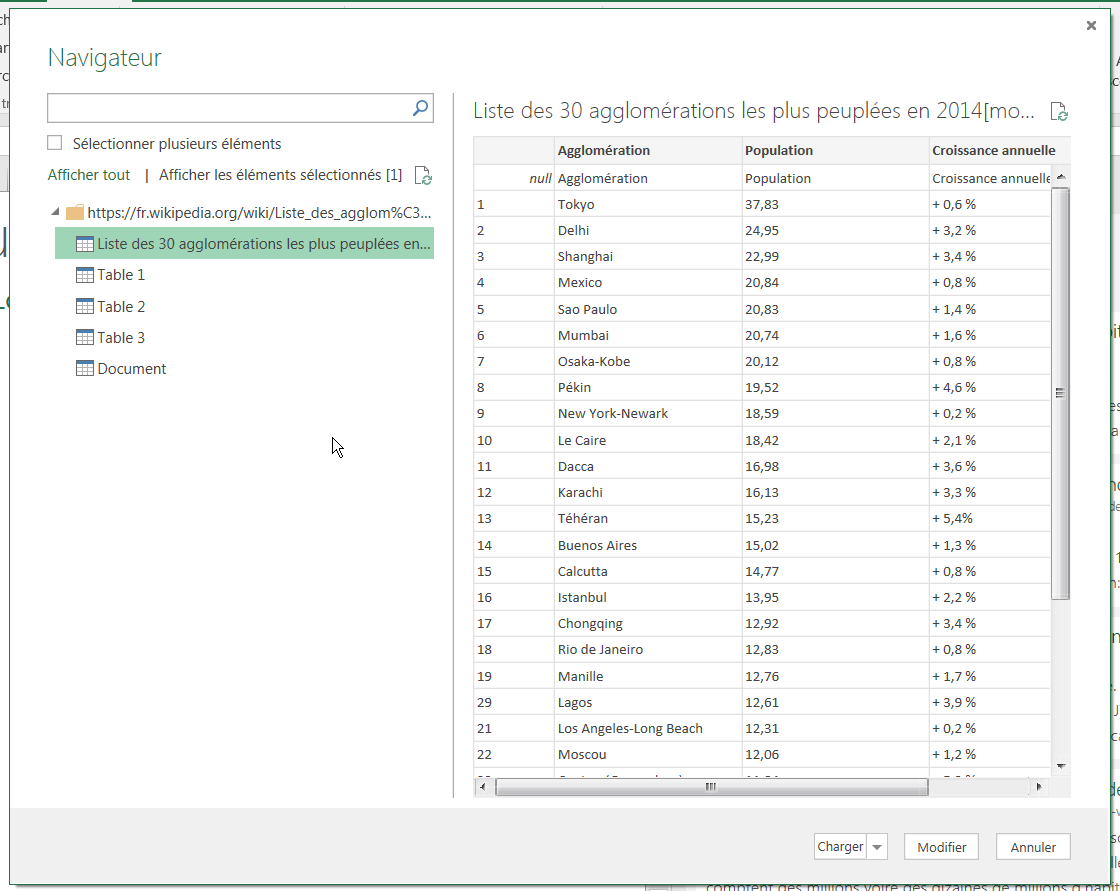
Task: Select Liste des 30 agglomérations tree item
Action: (263, 244)
